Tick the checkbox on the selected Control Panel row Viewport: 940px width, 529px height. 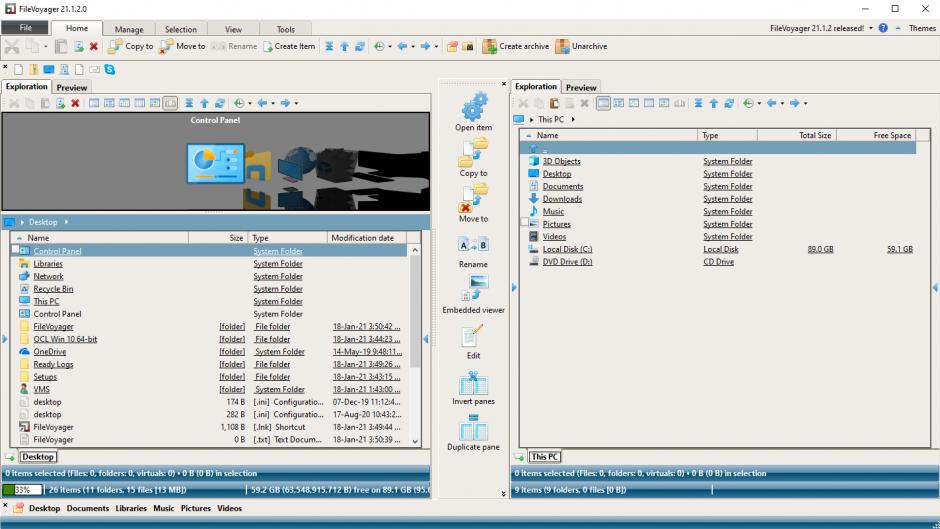click(16, 250)
